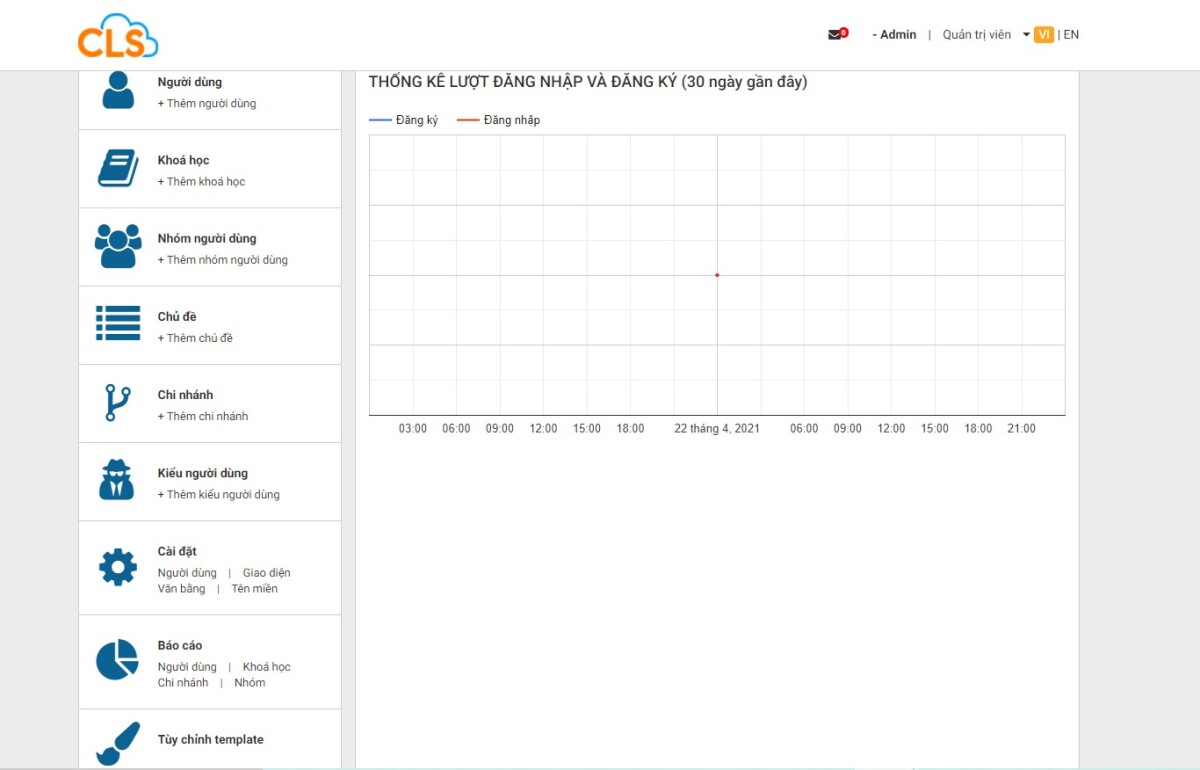Click the Kiểu người dùng spy icon
The image size is (1200, 770).
pyautogui.click(x=117, y=480)
